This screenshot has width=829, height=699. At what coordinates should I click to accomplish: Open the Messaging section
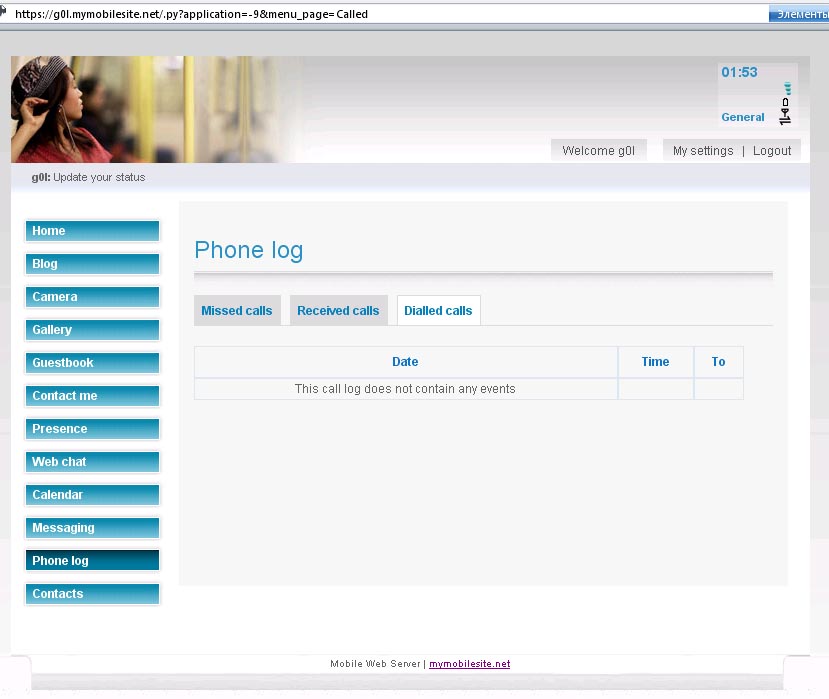tap(92, 528)
